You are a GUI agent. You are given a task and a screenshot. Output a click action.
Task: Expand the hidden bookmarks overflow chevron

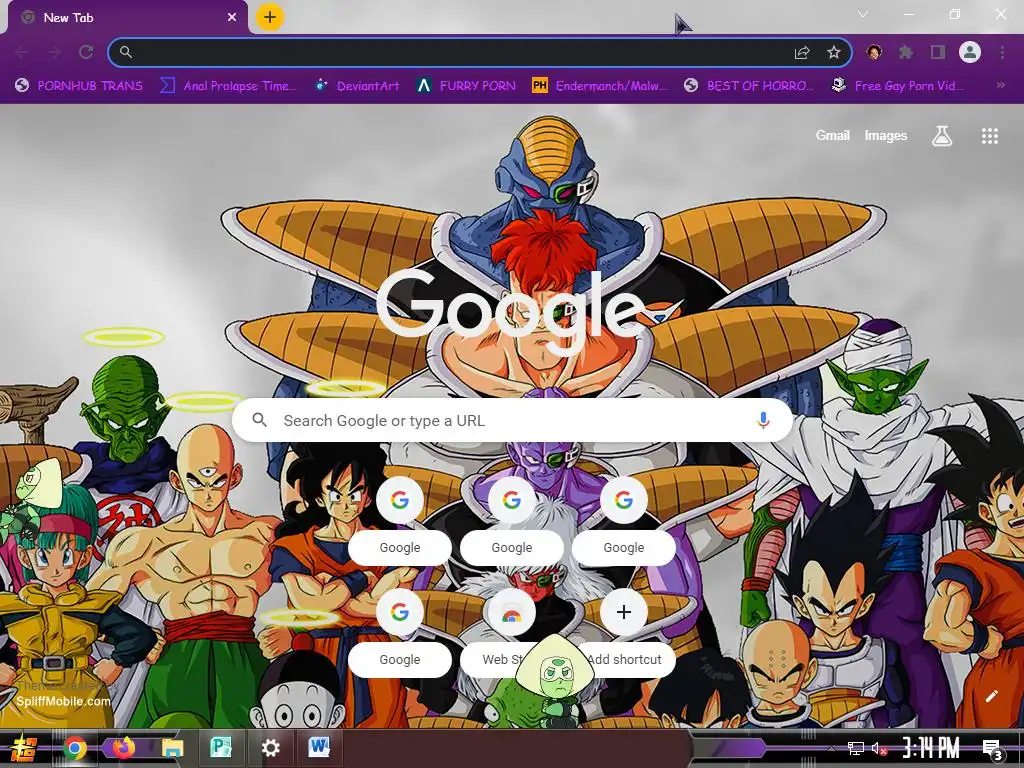pos(1000,86)
